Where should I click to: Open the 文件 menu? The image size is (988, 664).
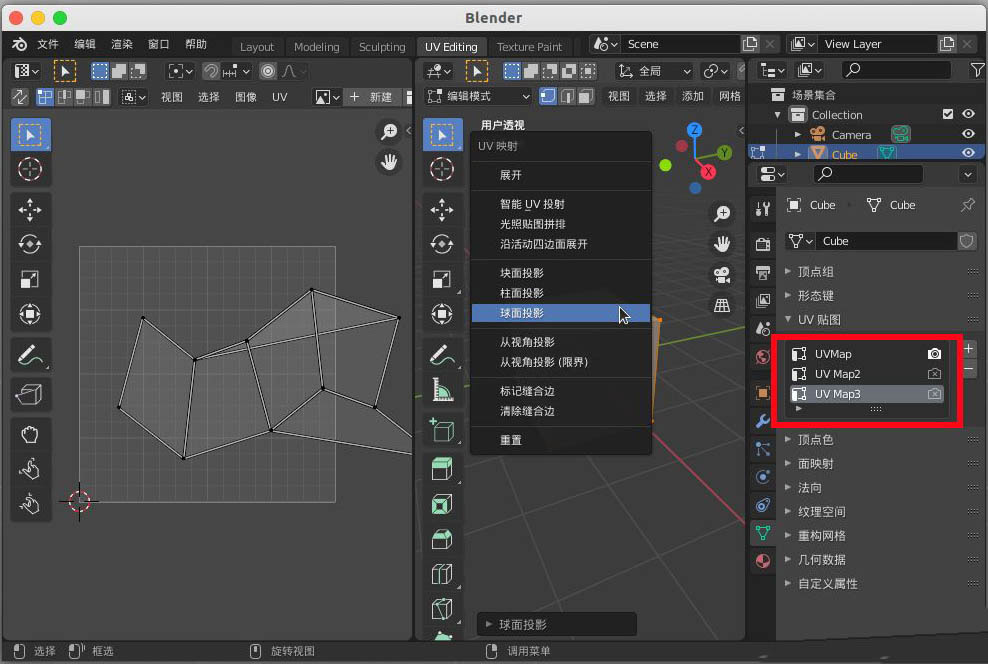coord(48,44)
